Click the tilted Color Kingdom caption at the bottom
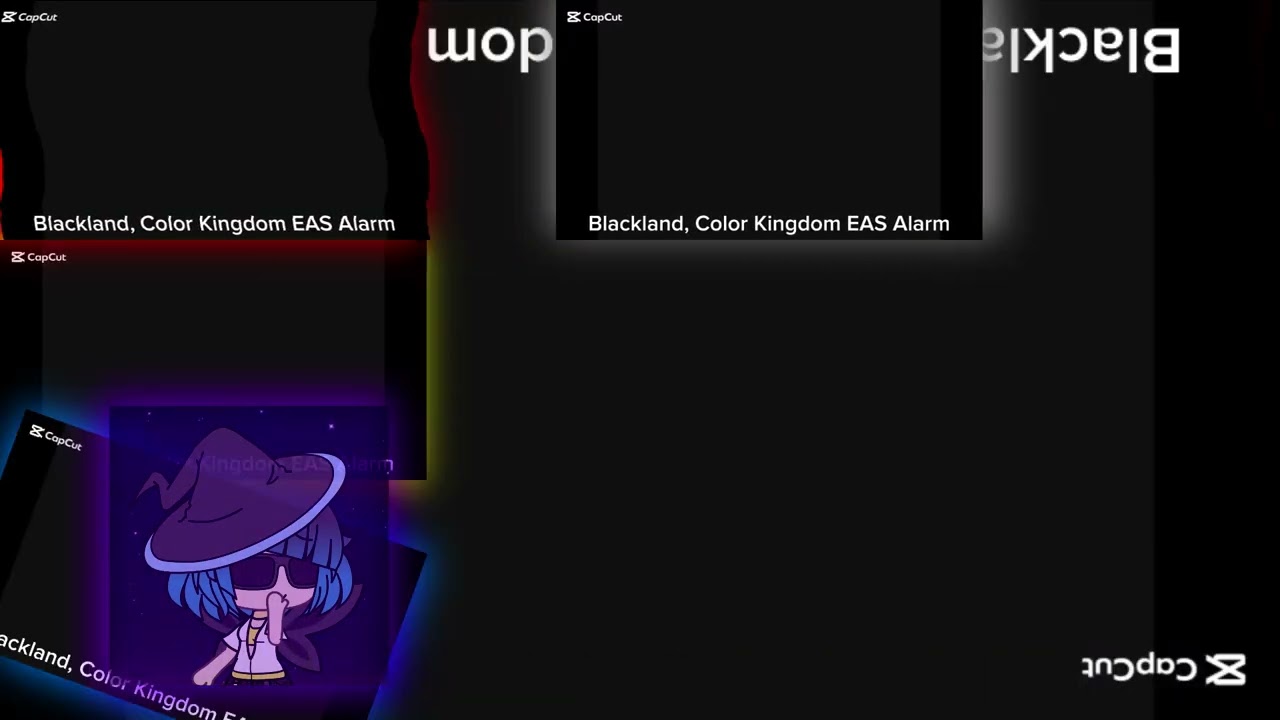The width and height of the screenshot is (1280, 720). 125,677
